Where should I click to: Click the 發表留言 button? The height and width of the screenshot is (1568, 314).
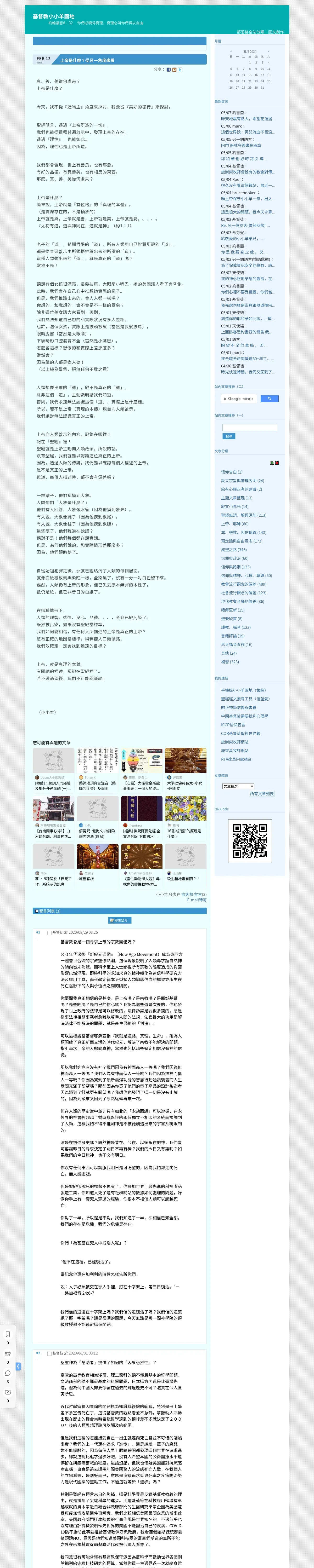point(120,920)
